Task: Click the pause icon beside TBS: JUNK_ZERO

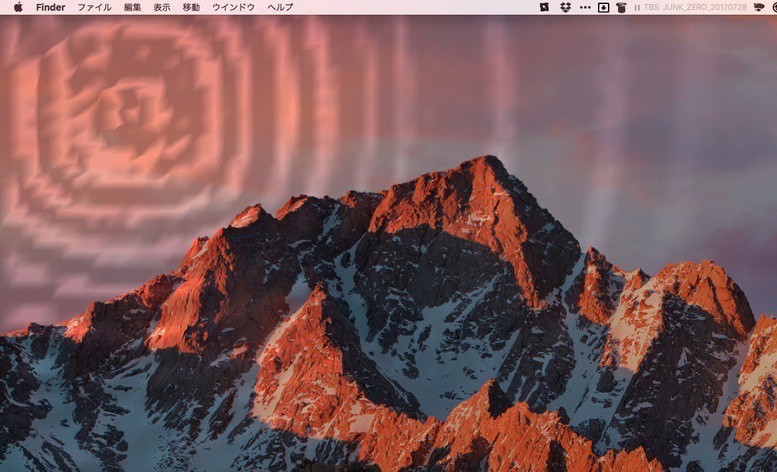Action: 637,7
